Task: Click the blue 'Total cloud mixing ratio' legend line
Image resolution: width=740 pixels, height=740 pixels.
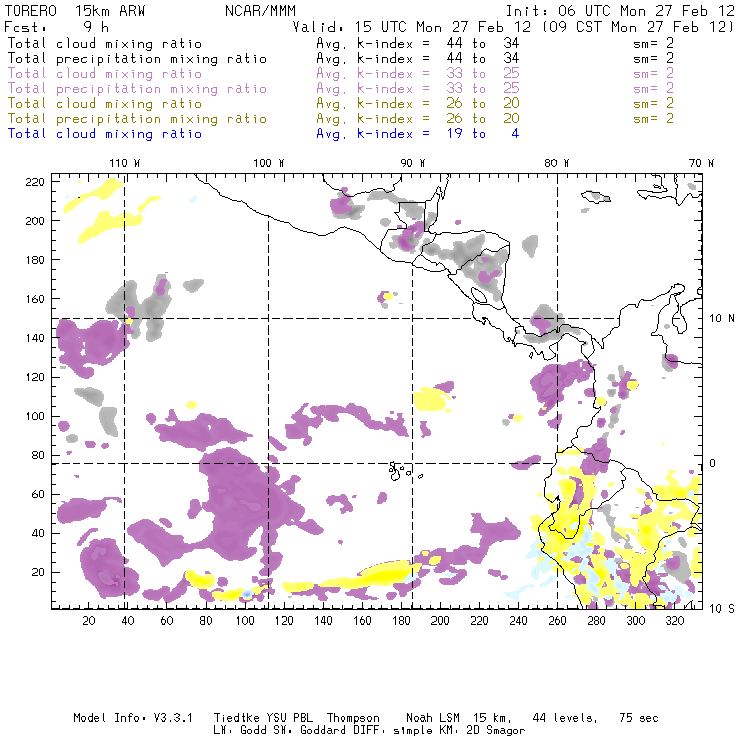Action: click(105, 134)
